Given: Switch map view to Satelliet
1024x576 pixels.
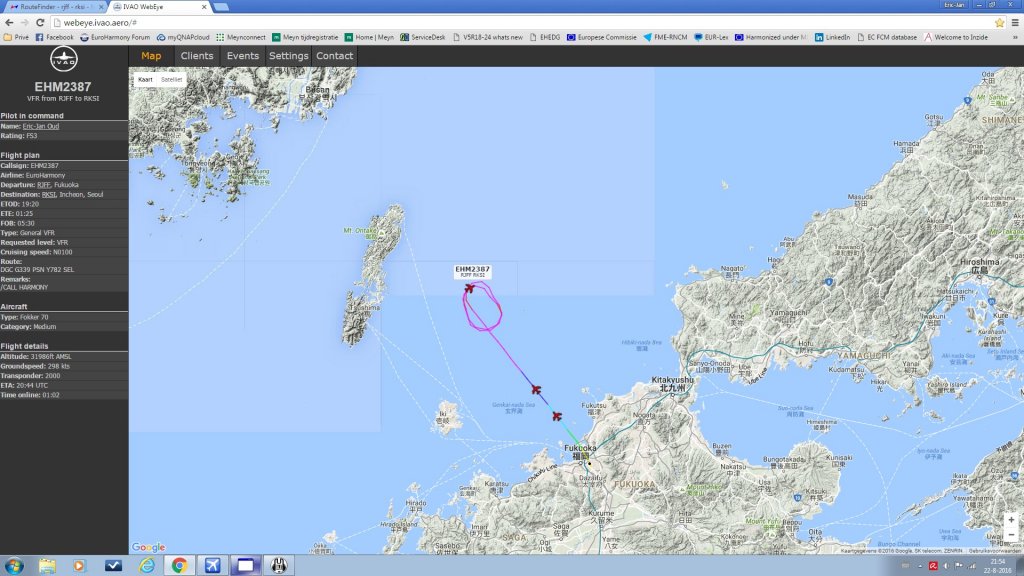Looking at the screenshot, I should click(x=172, y=79).
